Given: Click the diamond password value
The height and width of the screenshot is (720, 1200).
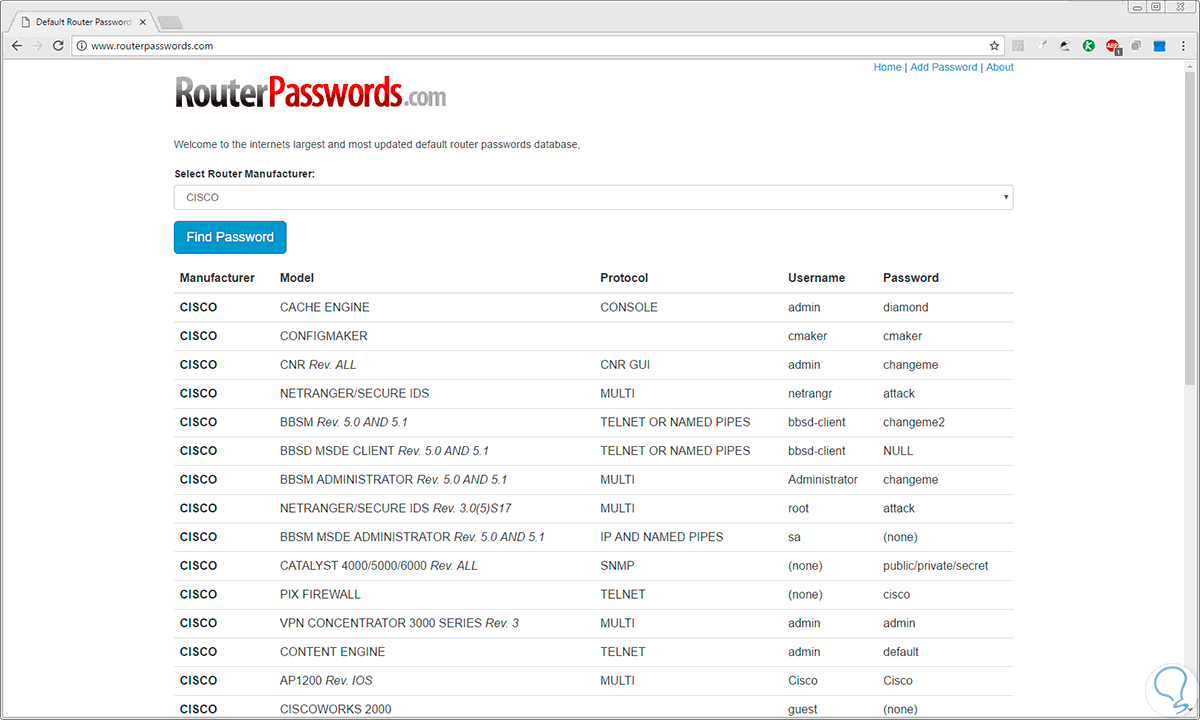Looking at the screenshot, I should pos(906,307).
